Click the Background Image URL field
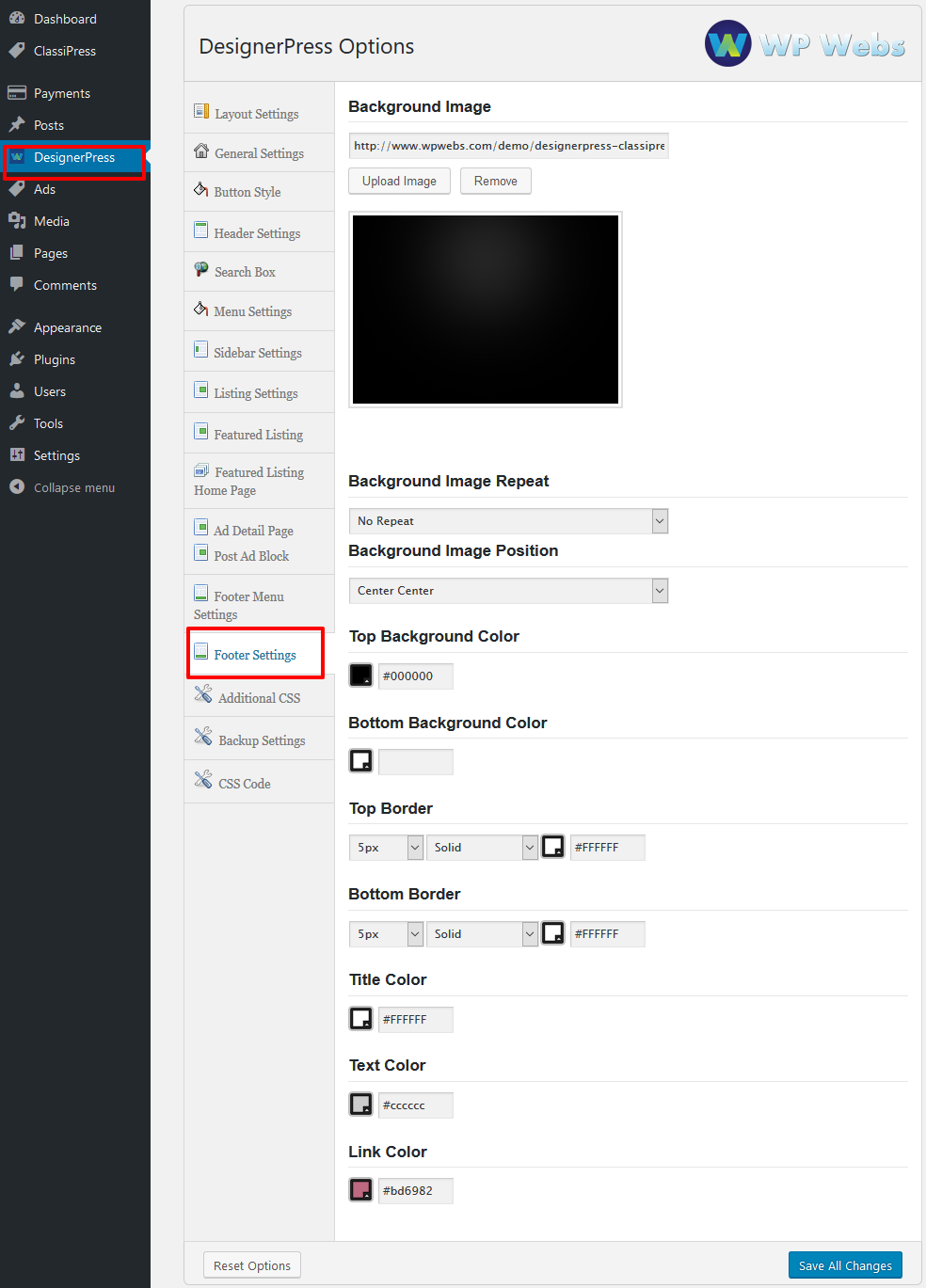The image size is (926, 1288). click(508, 146)
